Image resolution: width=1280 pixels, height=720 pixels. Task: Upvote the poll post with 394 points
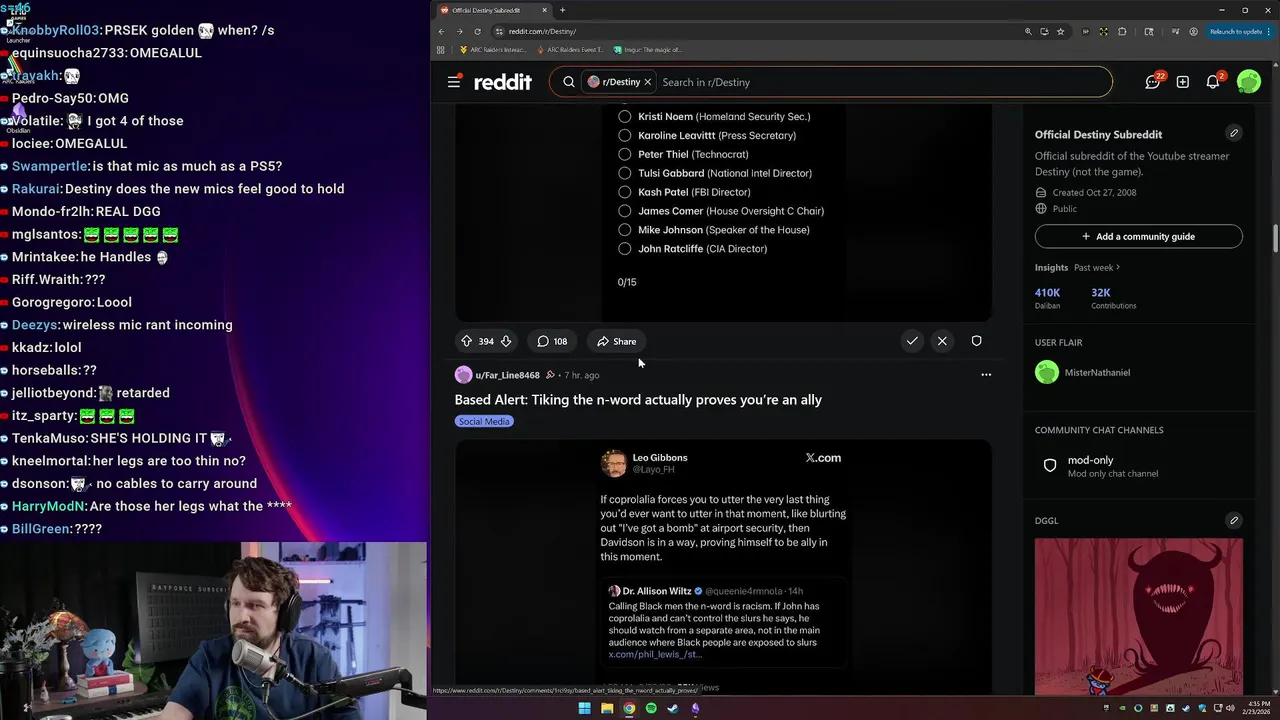[466, 341]
